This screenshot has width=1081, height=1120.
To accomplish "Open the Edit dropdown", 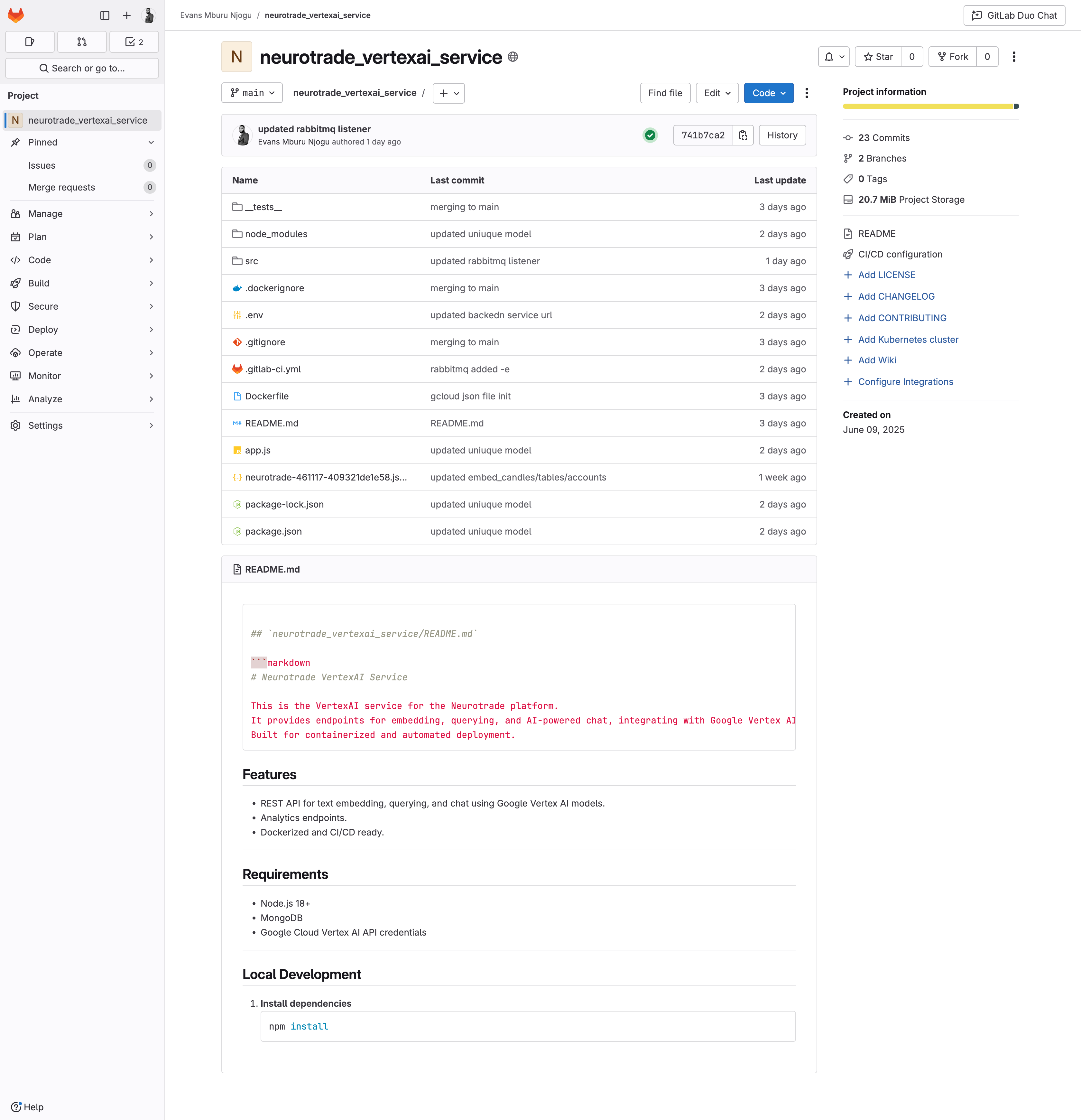I will coord(717,93).
